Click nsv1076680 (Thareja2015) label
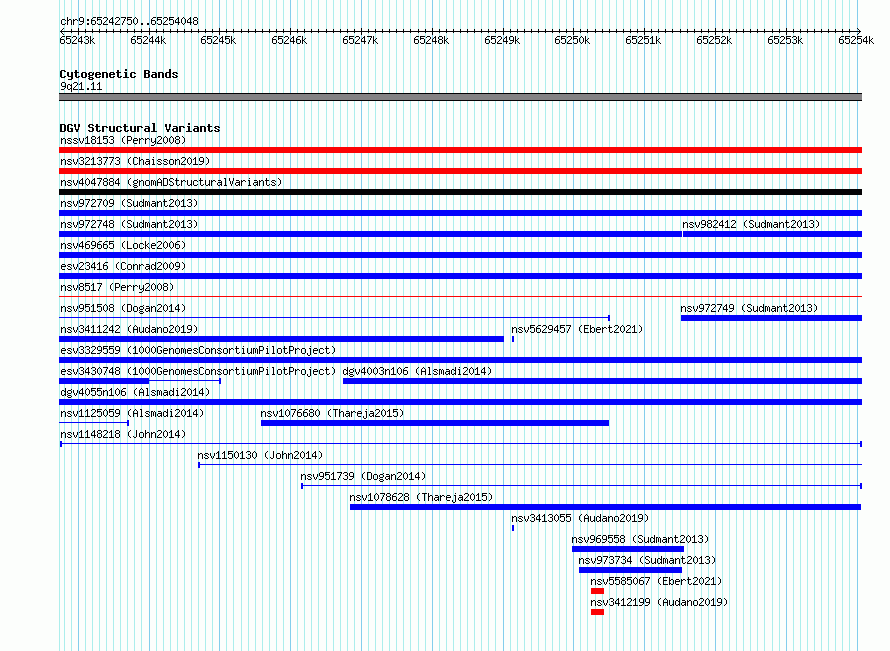Screen dimensions: 890x651 point(332,413)
